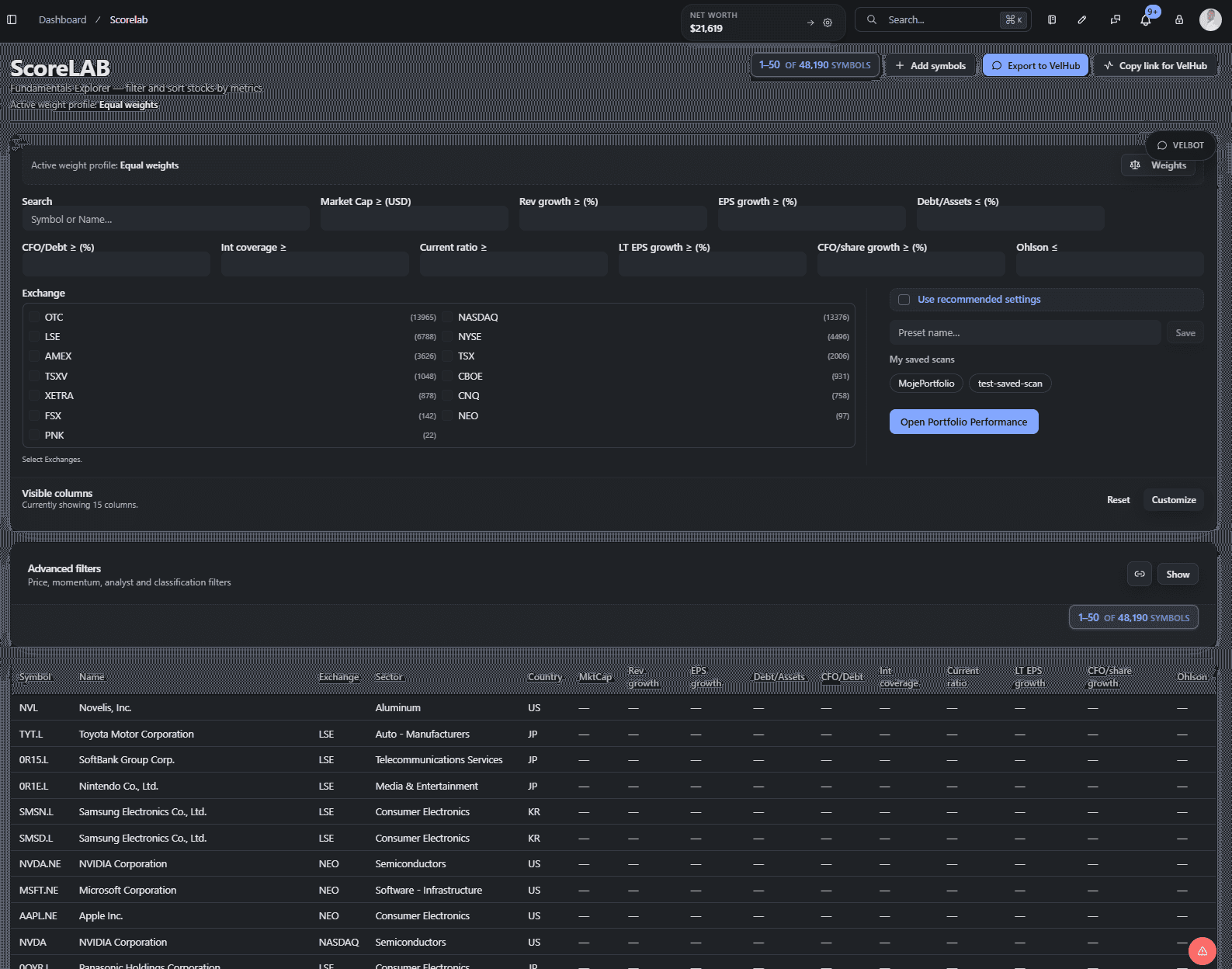Click the Rev growth filter input
The width and height of the screenshot is (1232, 969).
click(x=613, y=219)
